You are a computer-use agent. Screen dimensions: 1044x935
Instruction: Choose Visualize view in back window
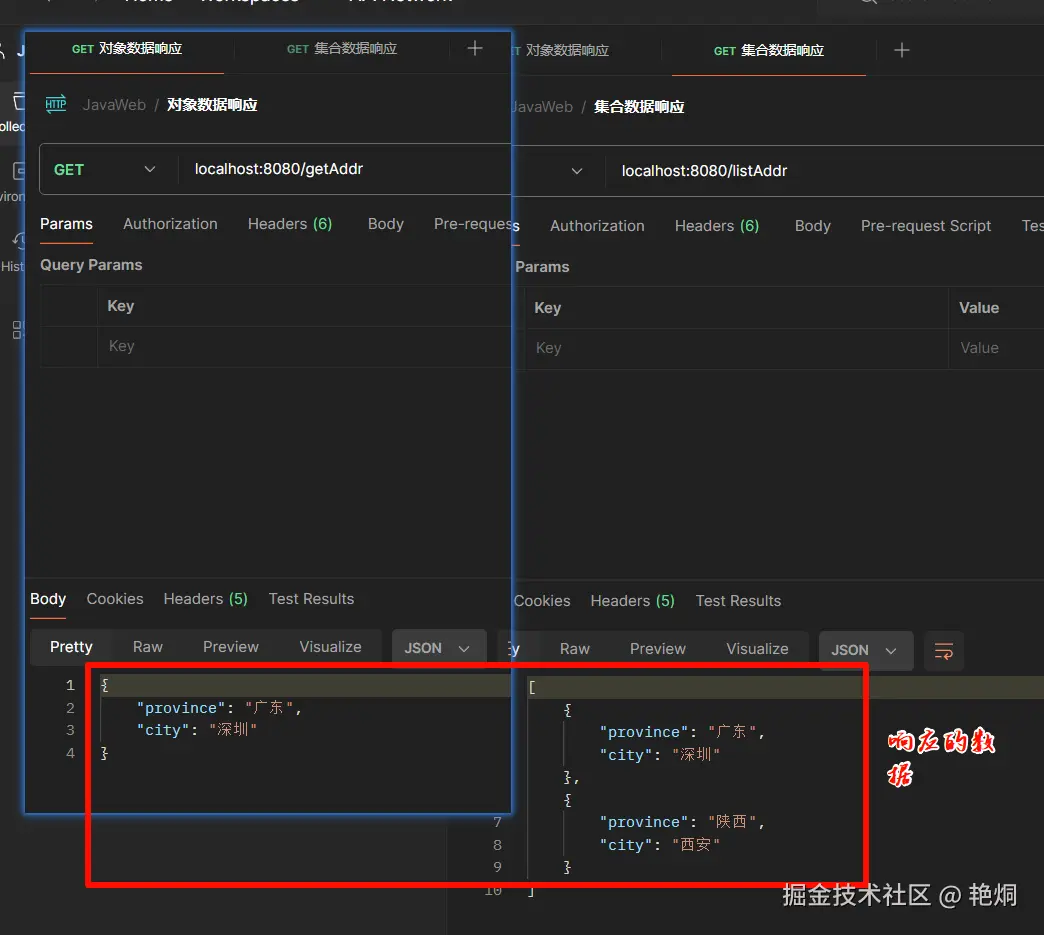click(x=757, y=649)
